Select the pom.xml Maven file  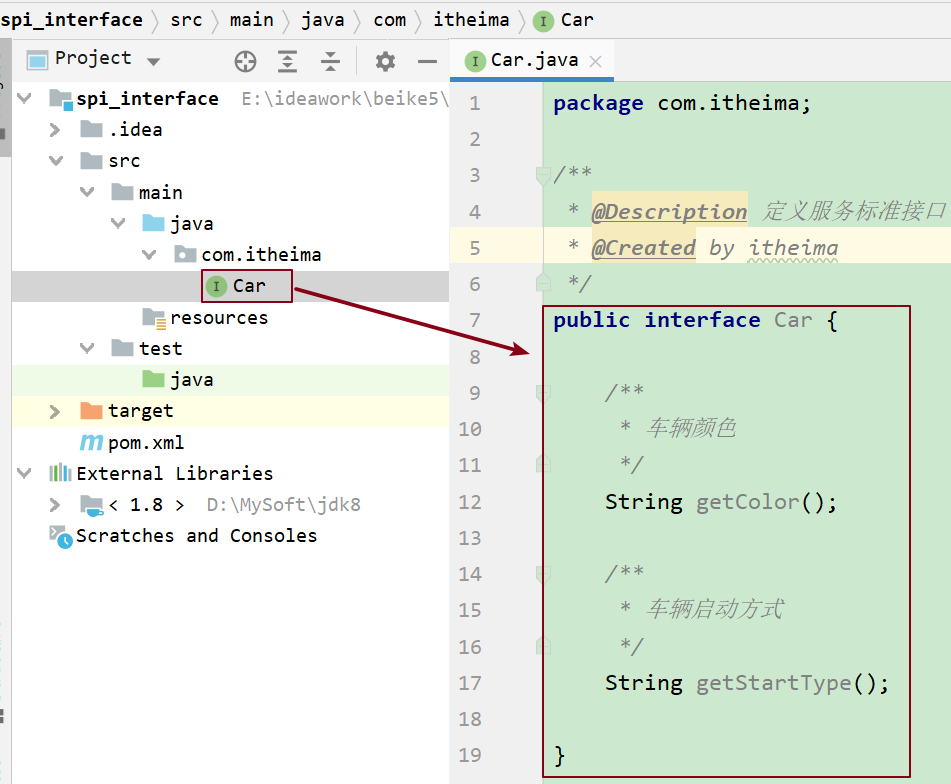click(145, 442)
